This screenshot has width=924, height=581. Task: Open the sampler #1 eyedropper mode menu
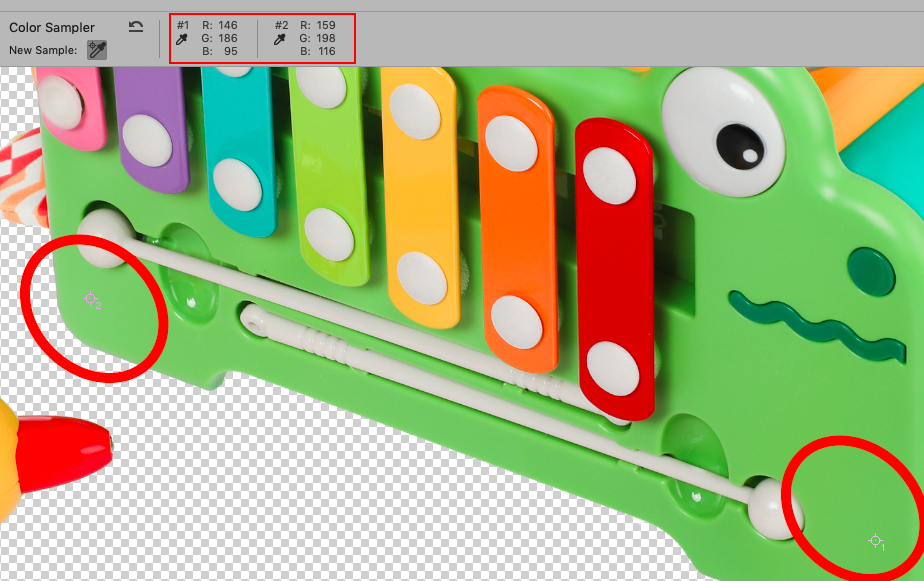click(182, 39)
